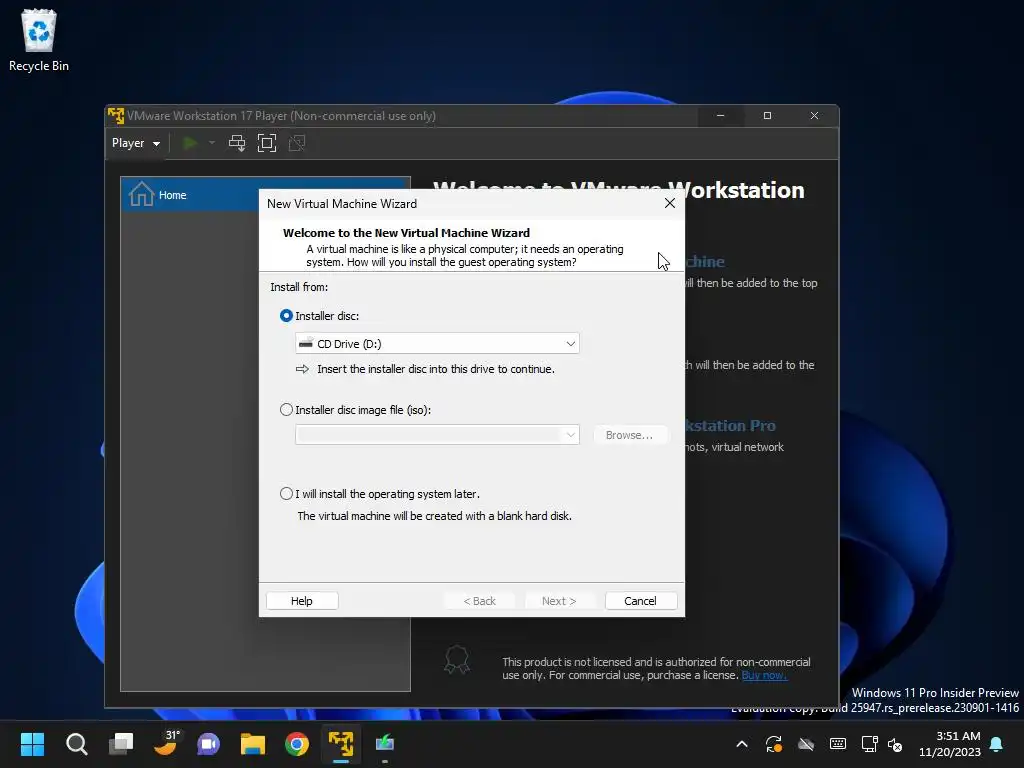Close the VMware Workstation Player window
Image resolution: width=1024 pixels, height=768 pixels.
[814, 116]
